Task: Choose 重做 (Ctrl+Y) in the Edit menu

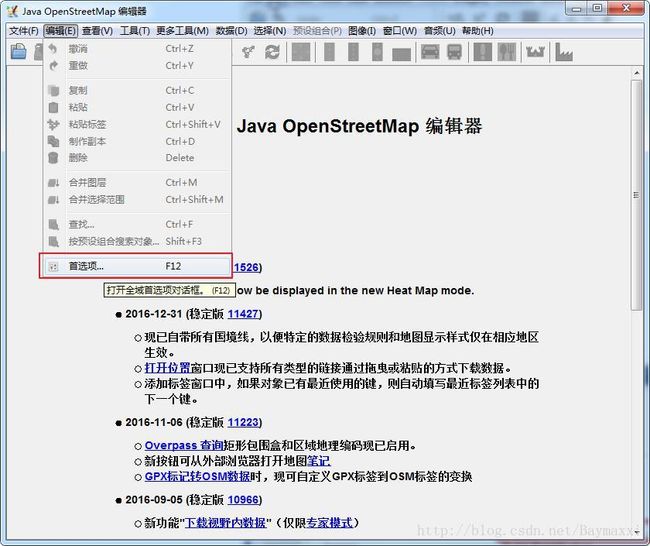Action: click(x=137, y=66)
